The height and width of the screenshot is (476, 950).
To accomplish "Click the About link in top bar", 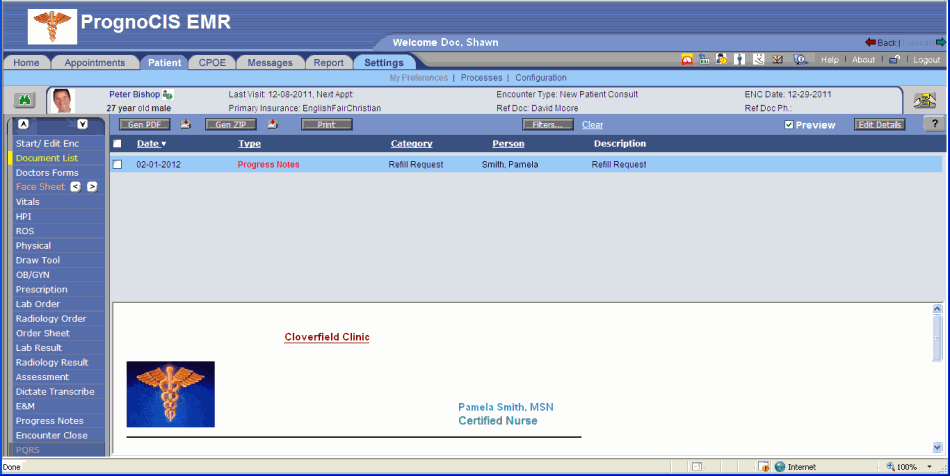I will point(863,59).
